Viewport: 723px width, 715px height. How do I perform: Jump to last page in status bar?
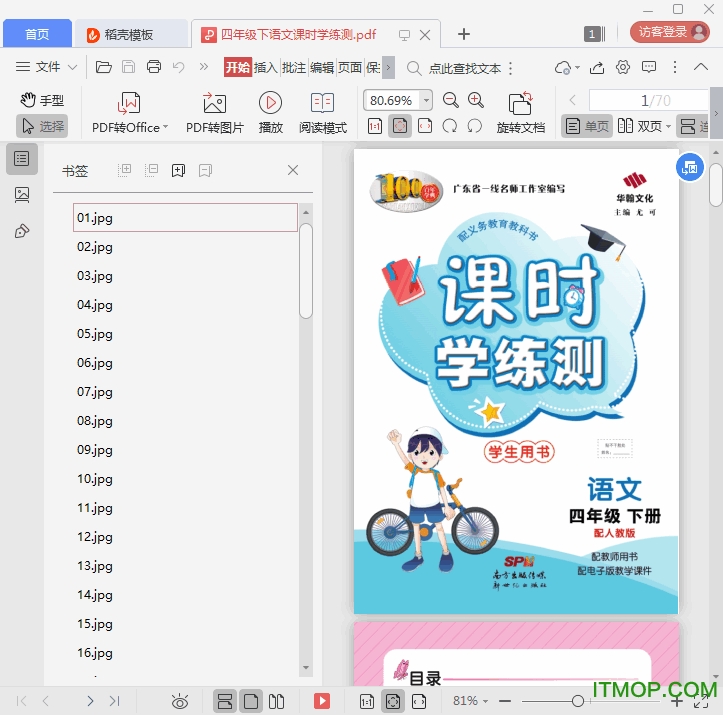click(114, 702)
